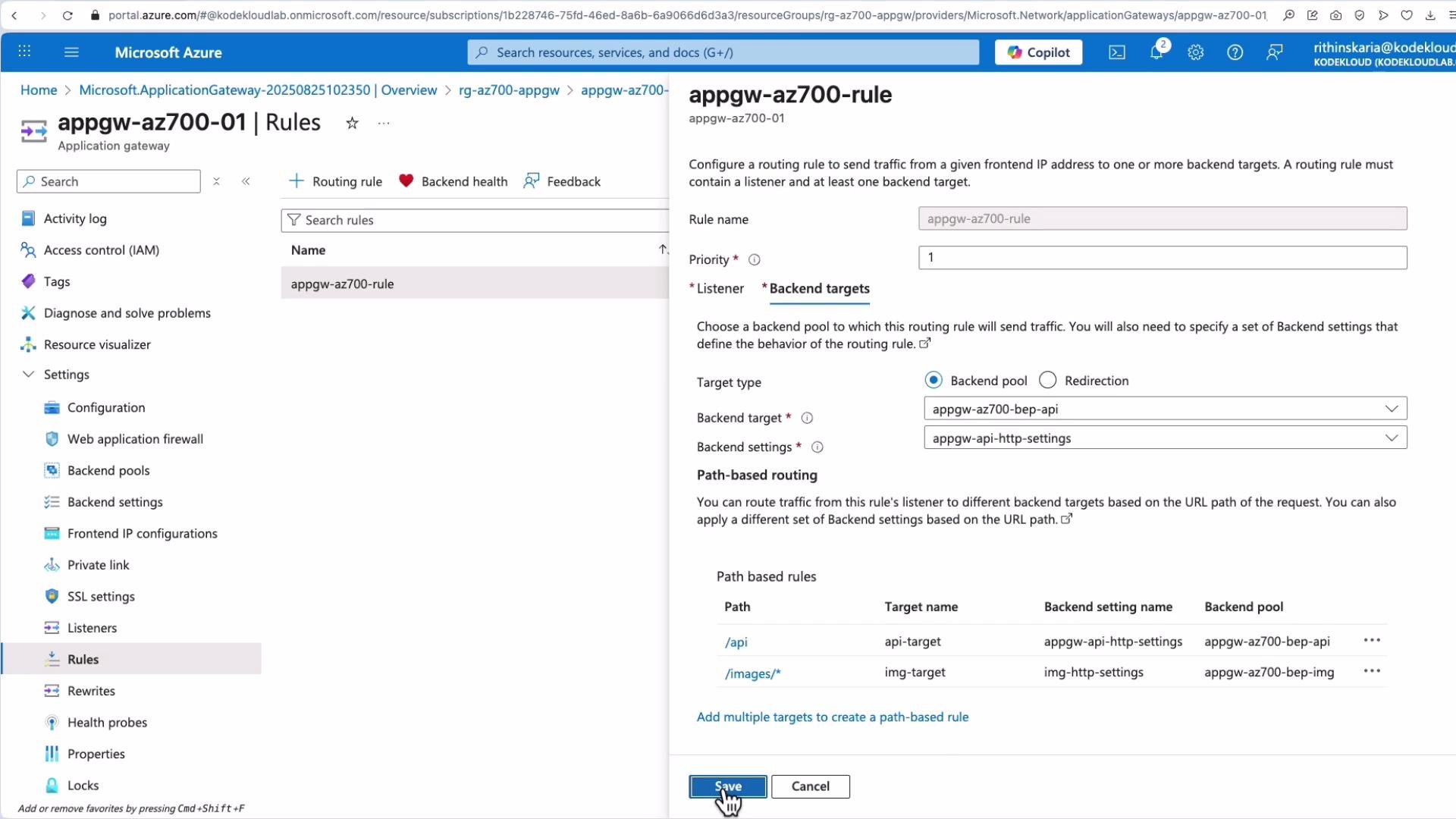Save the routing rule

tap(728, 786)
